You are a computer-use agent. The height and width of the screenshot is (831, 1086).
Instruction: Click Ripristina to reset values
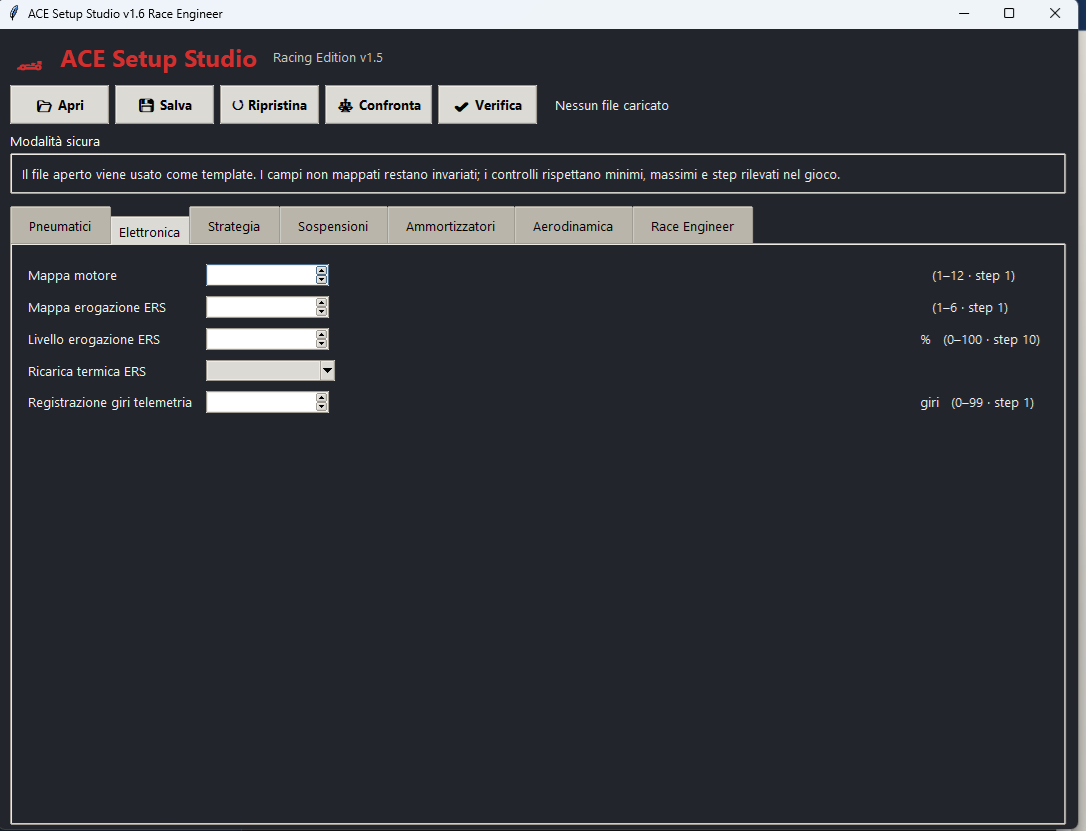(269, 105)
